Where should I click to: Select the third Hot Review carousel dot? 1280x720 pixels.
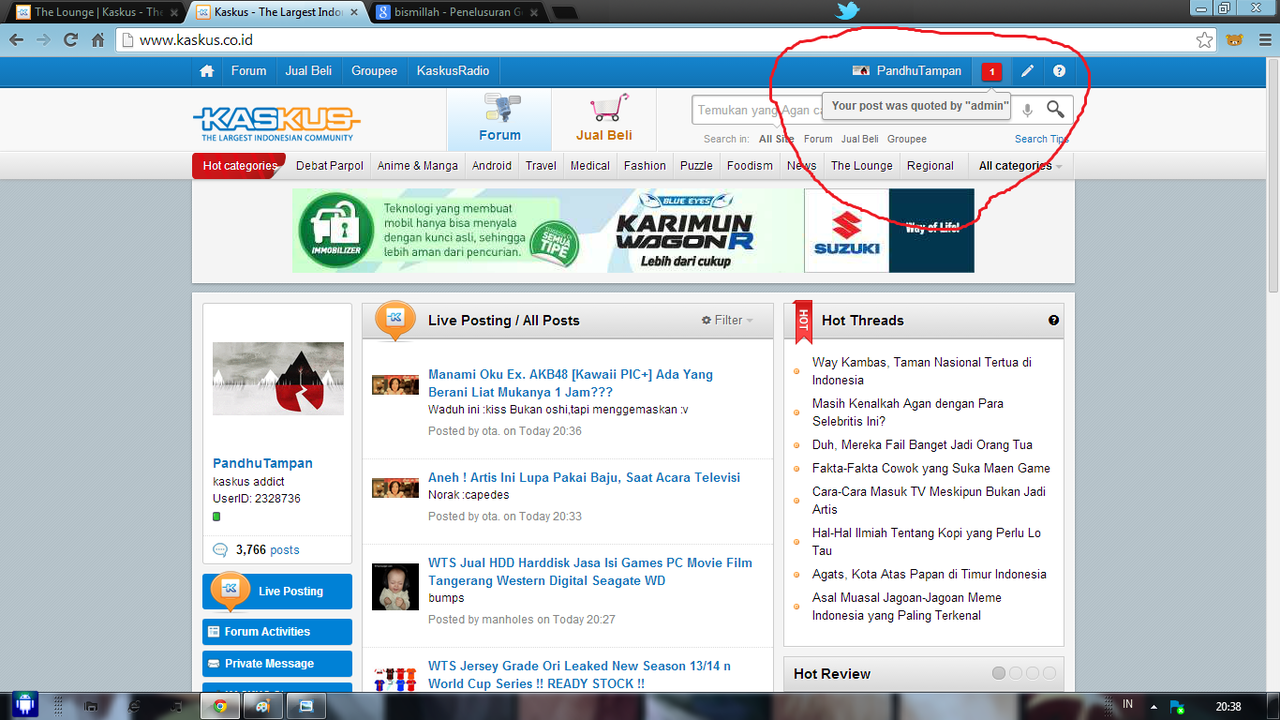(x=1032, y=673)
